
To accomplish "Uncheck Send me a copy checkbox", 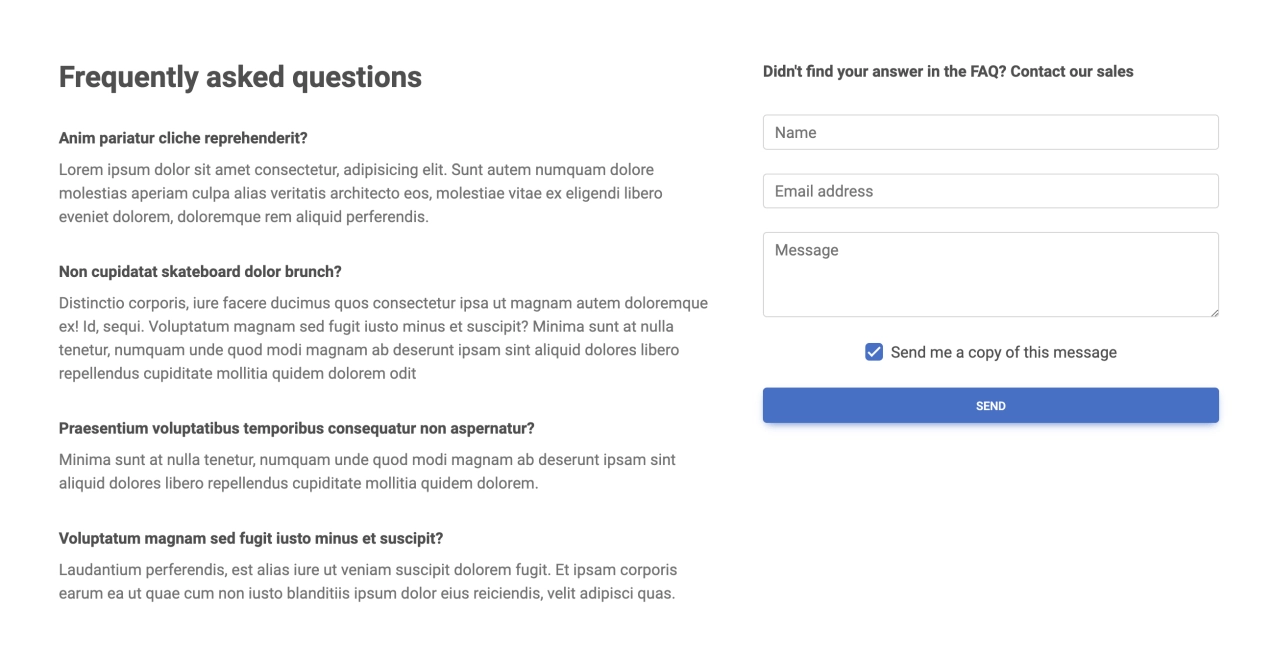I will click(x=874, y=352).
